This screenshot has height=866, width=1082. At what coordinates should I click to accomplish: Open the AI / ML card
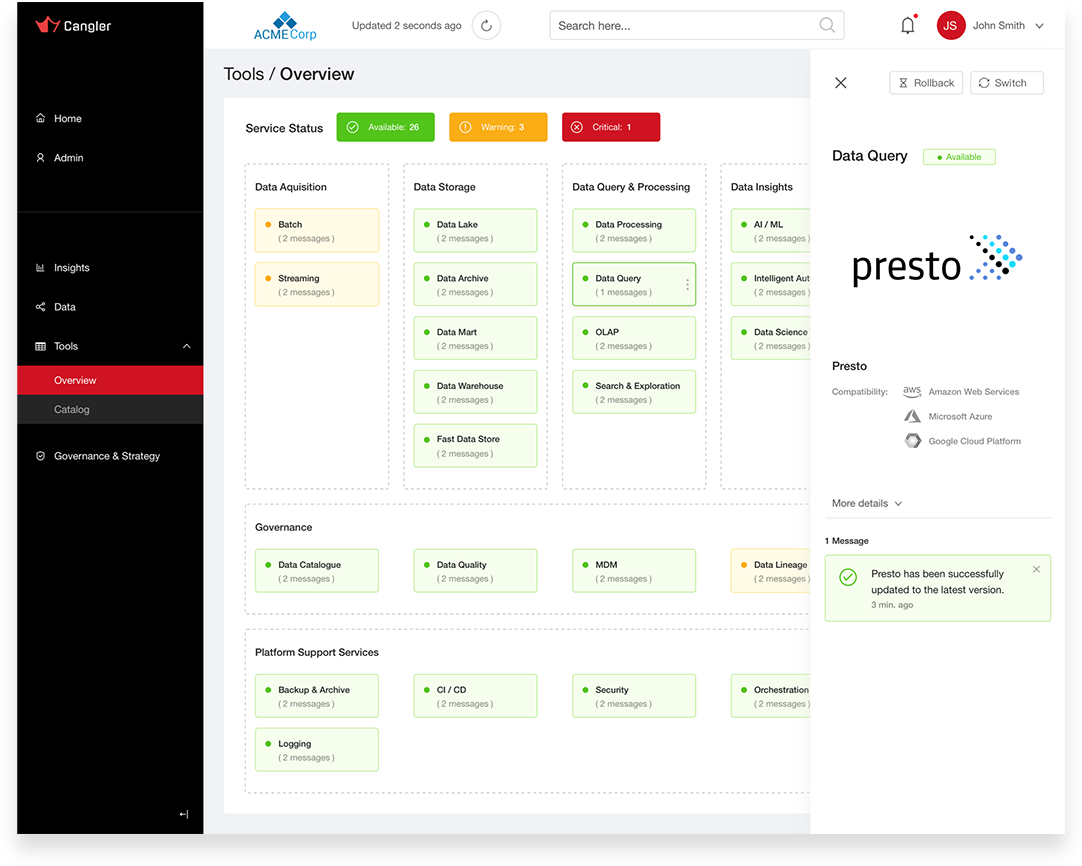[x=771, y=230]
